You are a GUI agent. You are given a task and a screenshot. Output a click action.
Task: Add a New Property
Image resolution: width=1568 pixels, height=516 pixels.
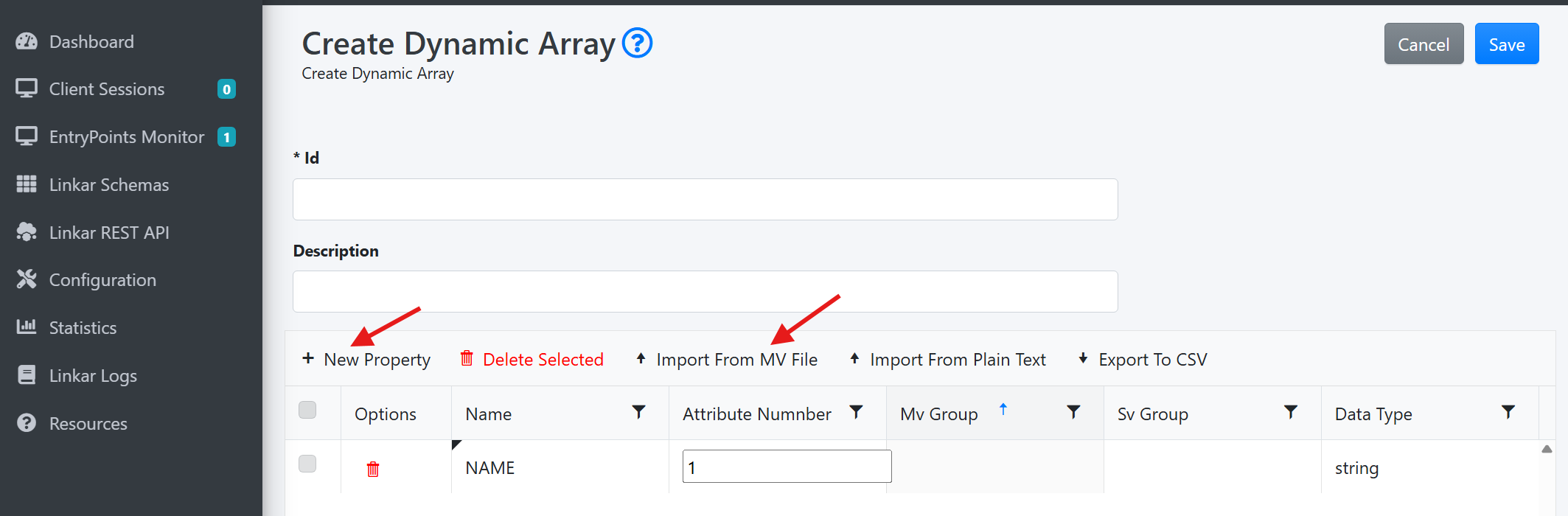(366, 360)
